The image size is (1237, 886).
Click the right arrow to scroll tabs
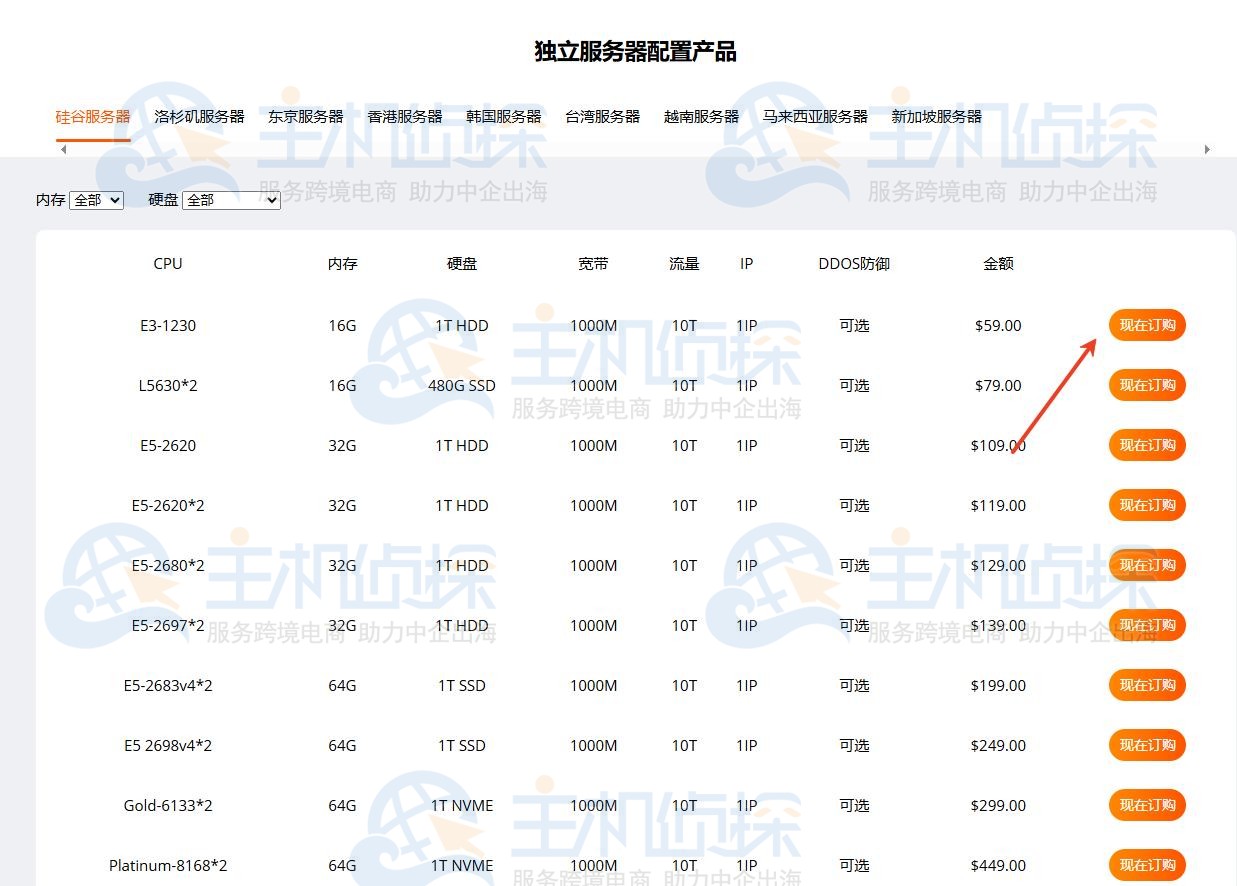coord(1207,148)
